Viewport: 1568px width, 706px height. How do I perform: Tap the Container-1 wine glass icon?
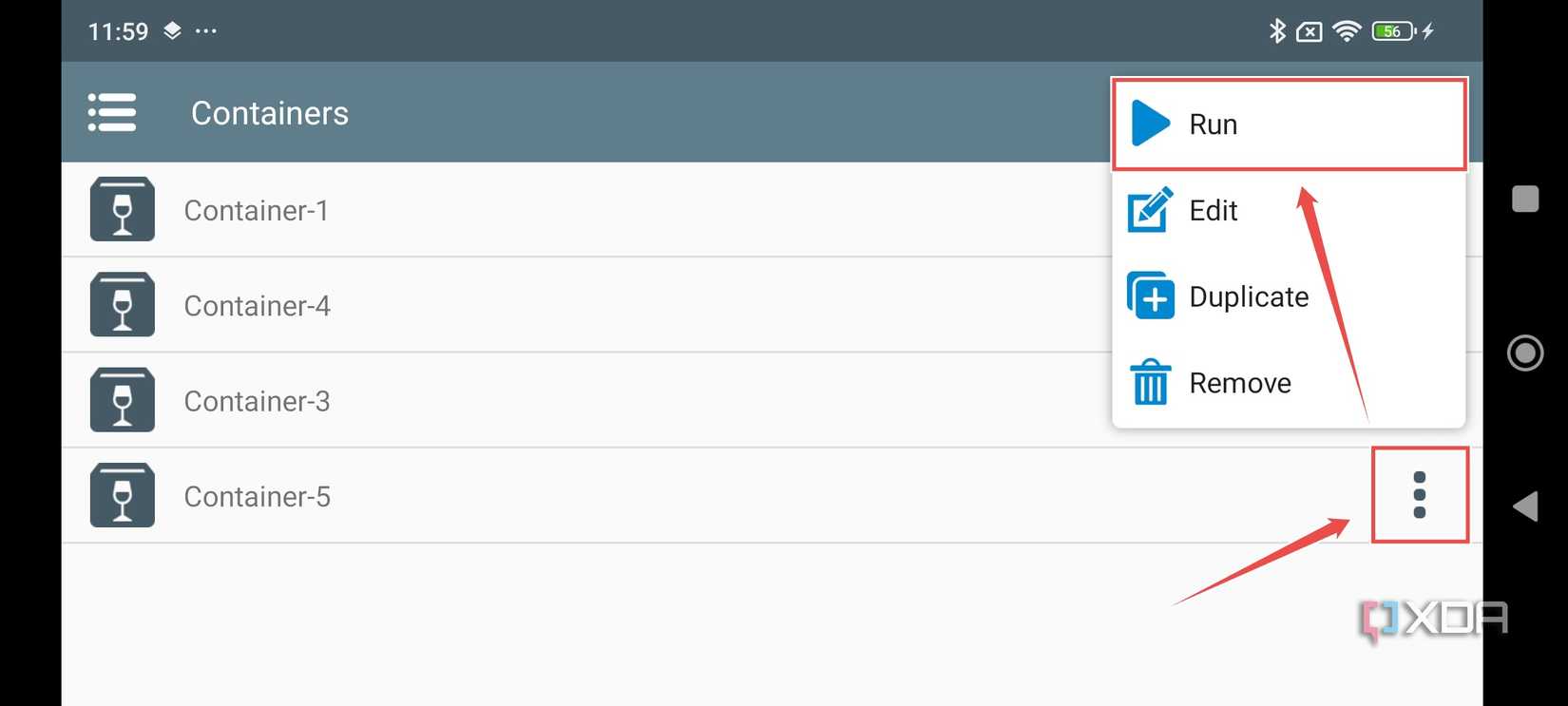point(123,209)
